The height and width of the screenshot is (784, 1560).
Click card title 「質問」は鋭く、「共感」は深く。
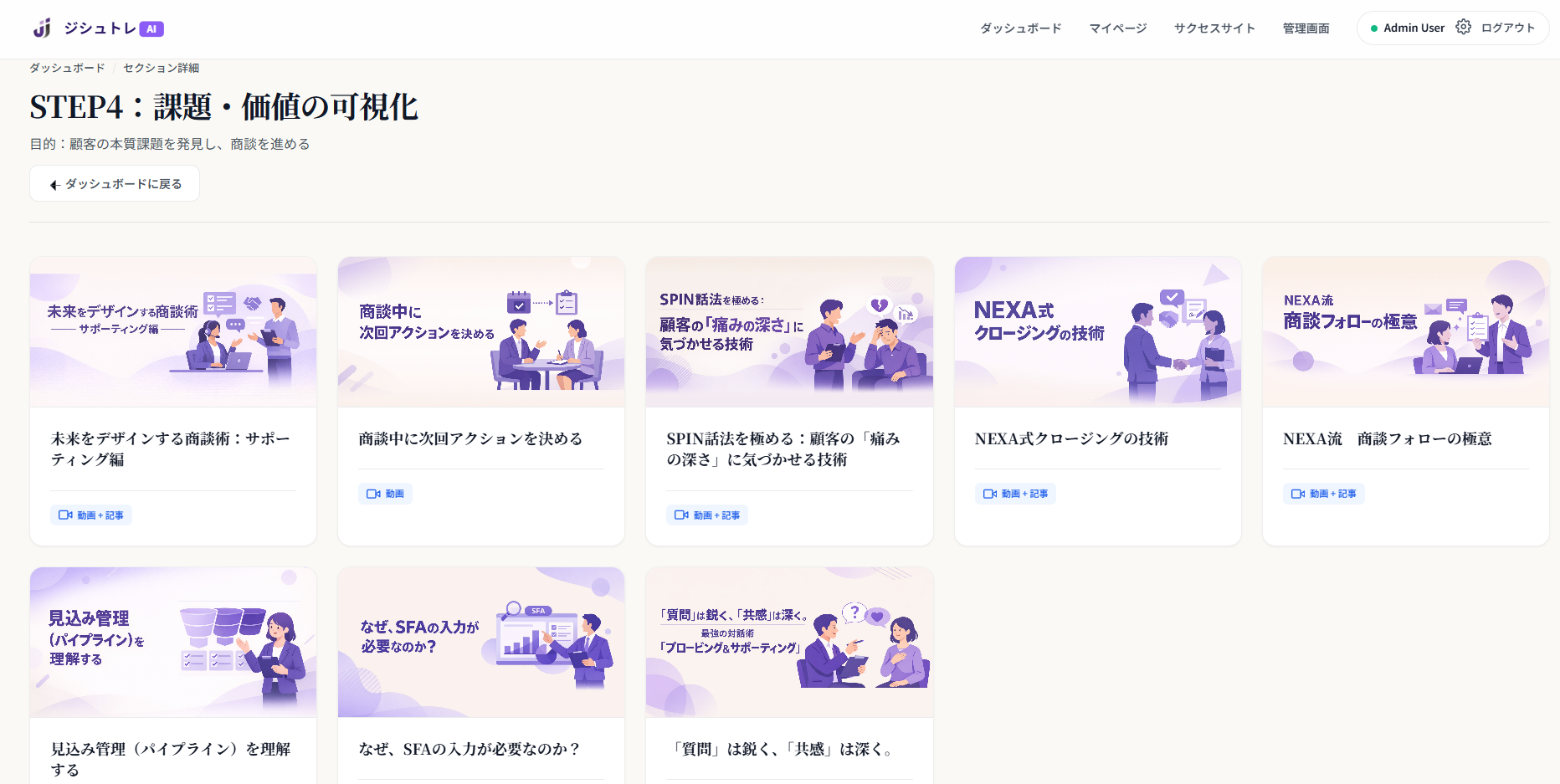(x=783, y=749)
